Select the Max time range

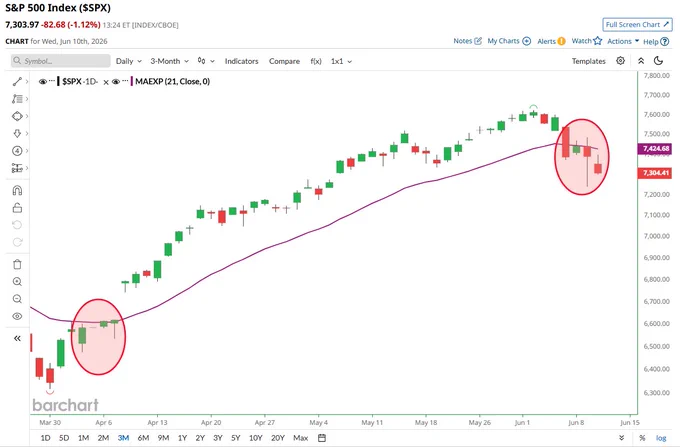(x=301, y=438)
